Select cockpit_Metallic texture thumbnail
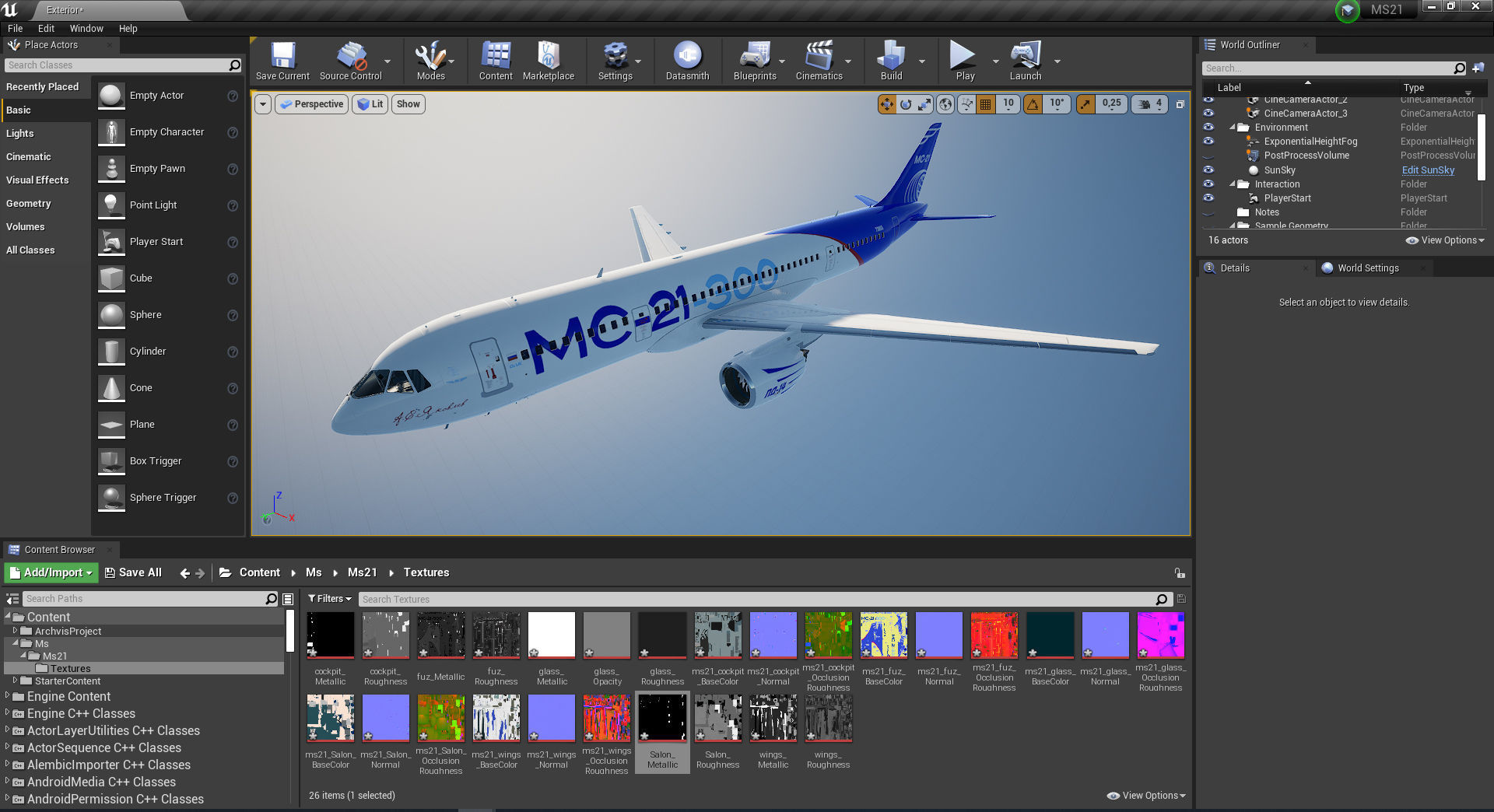 pos(331,635)
